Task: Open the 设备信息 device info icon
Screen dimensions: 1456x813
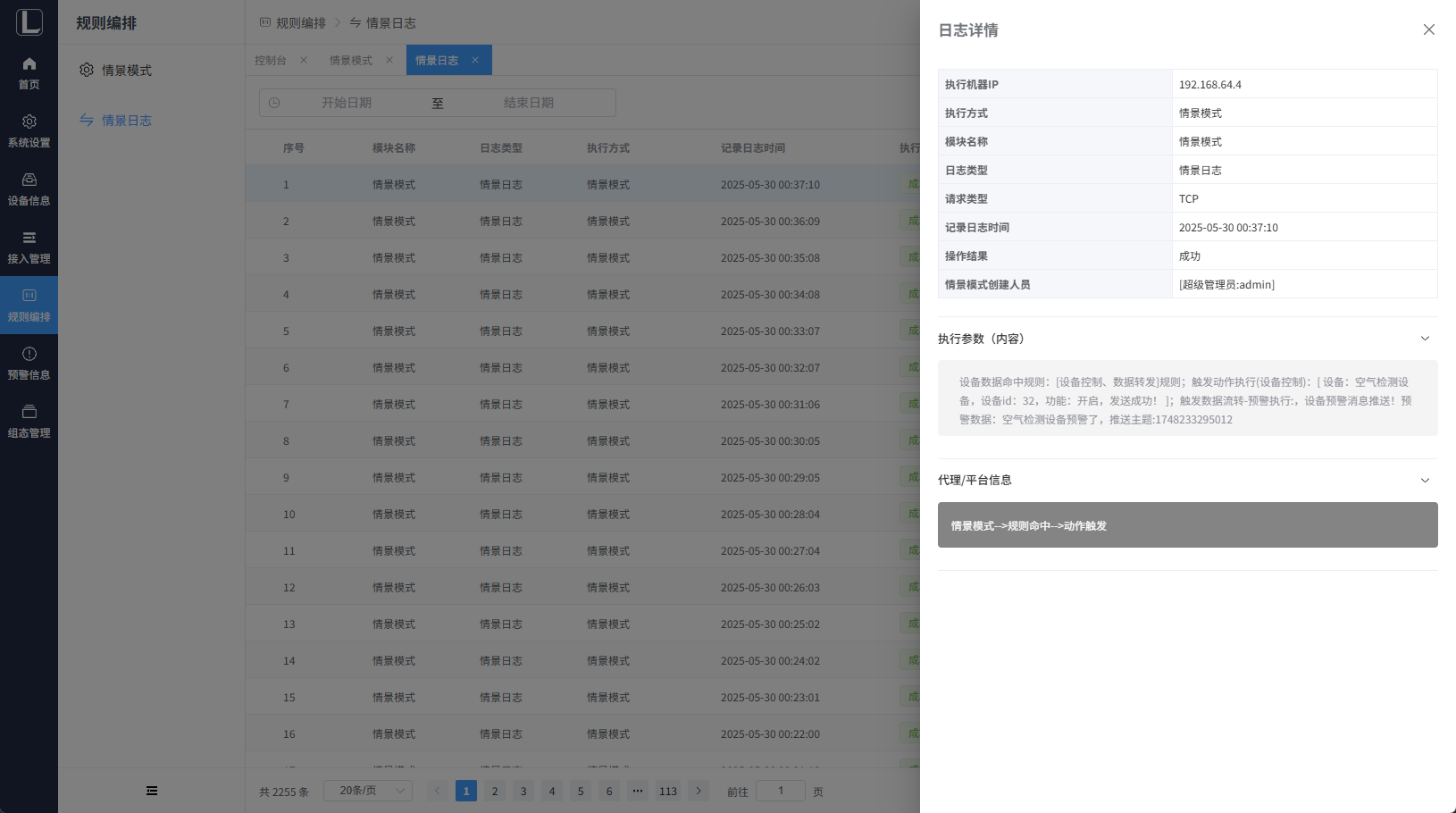Action: (29, 180)
